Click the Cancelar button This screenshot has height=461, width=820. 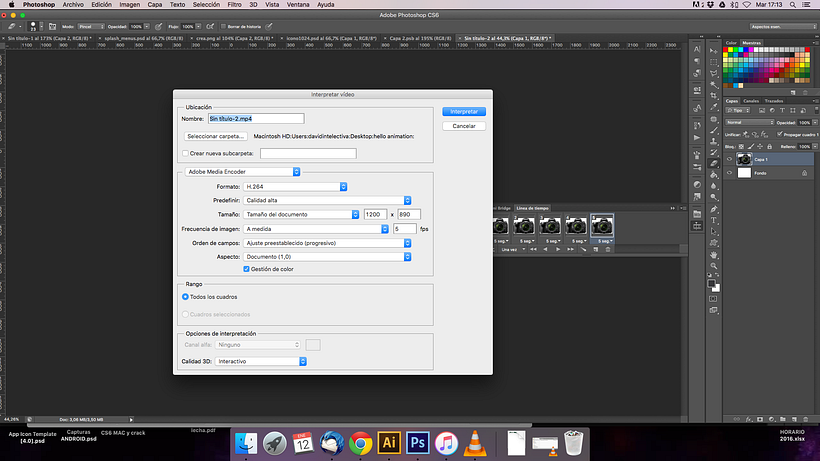(x=464, y=126)
